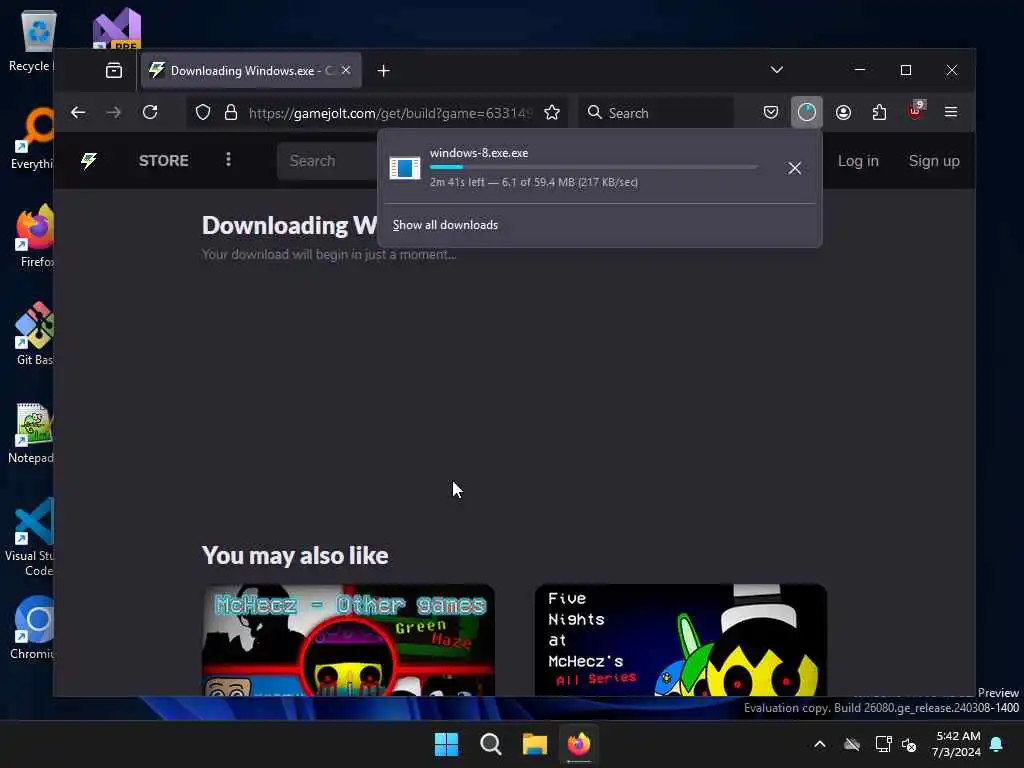
Task: Open a new browser tab
Action: pyautogui.click(x=383, y=71)
